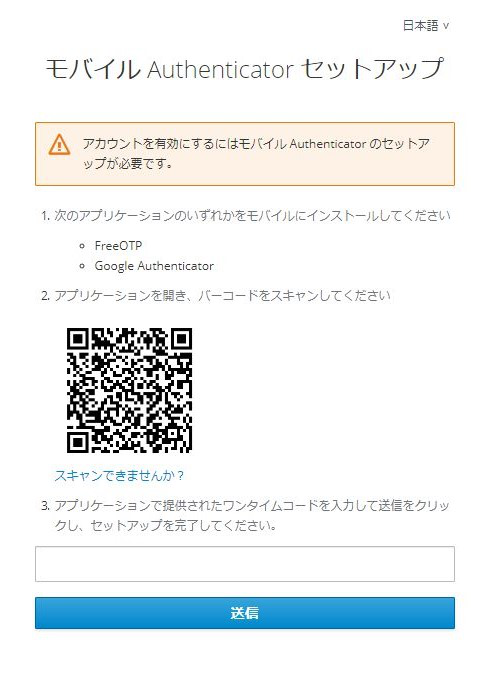Open the 日本語 language dropdown
488x691 pixels.
(426, 26)
